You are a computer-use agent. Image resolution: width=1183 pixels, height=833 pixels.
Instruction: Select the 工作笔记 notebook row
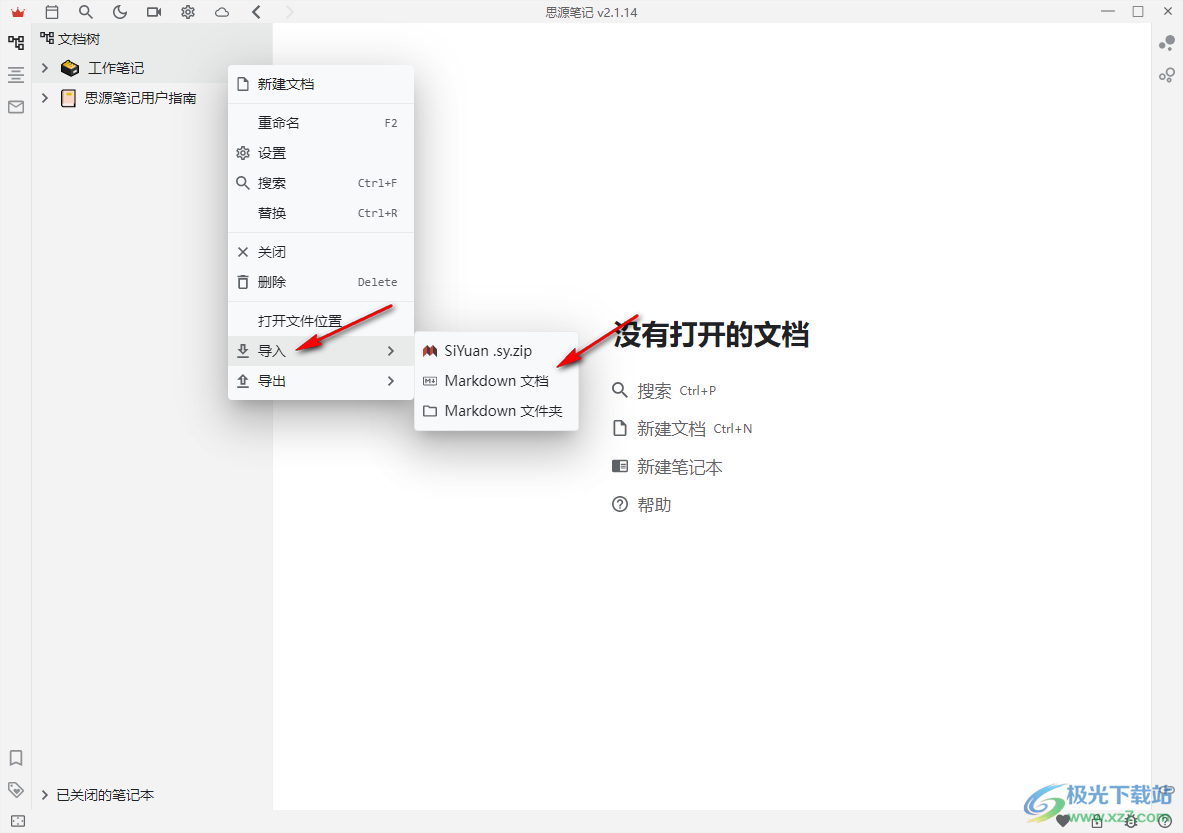click(x=152, y=68)
